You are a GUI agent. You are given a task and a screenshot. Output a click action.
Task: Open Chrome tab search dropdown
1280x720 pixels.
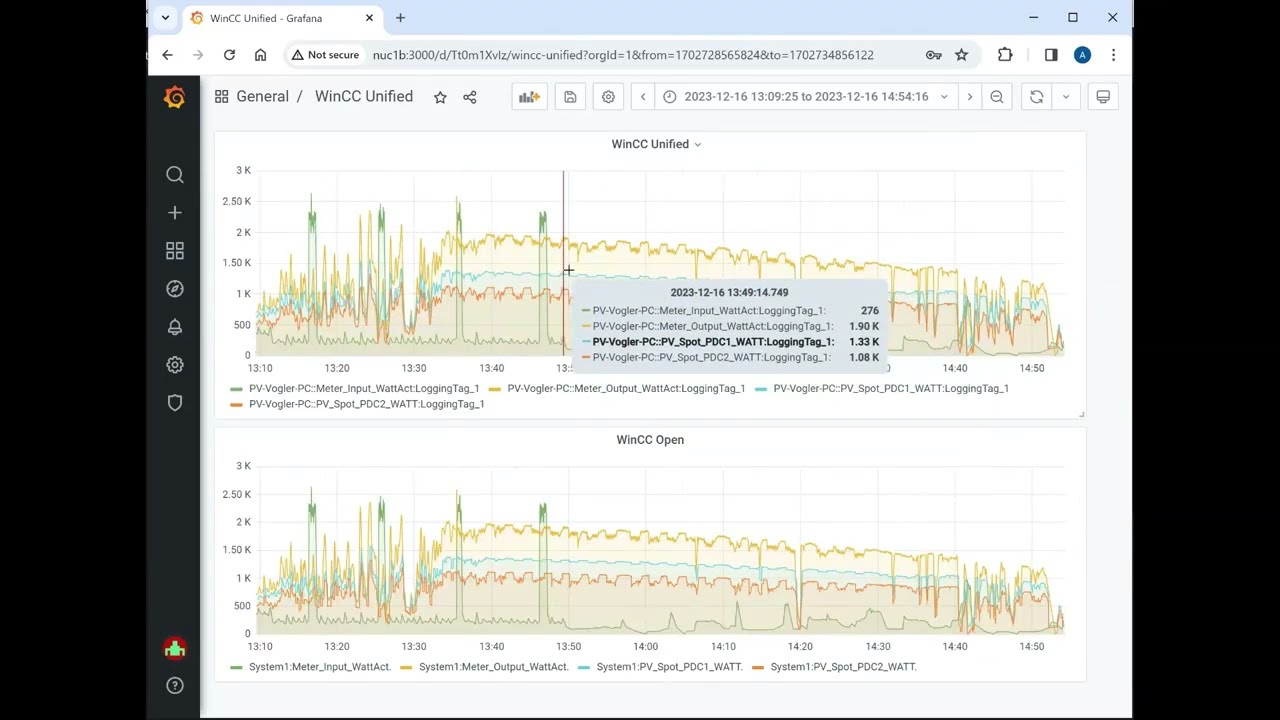[165, 18]
